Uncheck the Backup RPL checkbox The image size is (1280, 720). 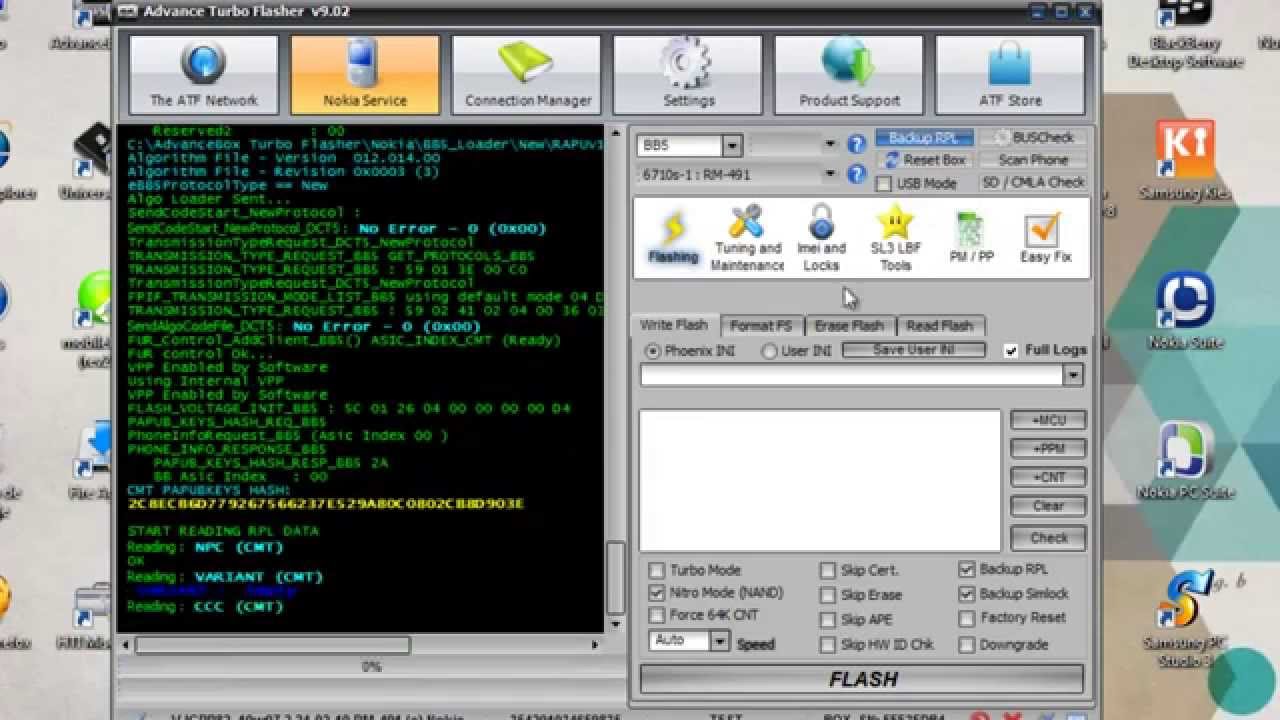pos(966,569)
